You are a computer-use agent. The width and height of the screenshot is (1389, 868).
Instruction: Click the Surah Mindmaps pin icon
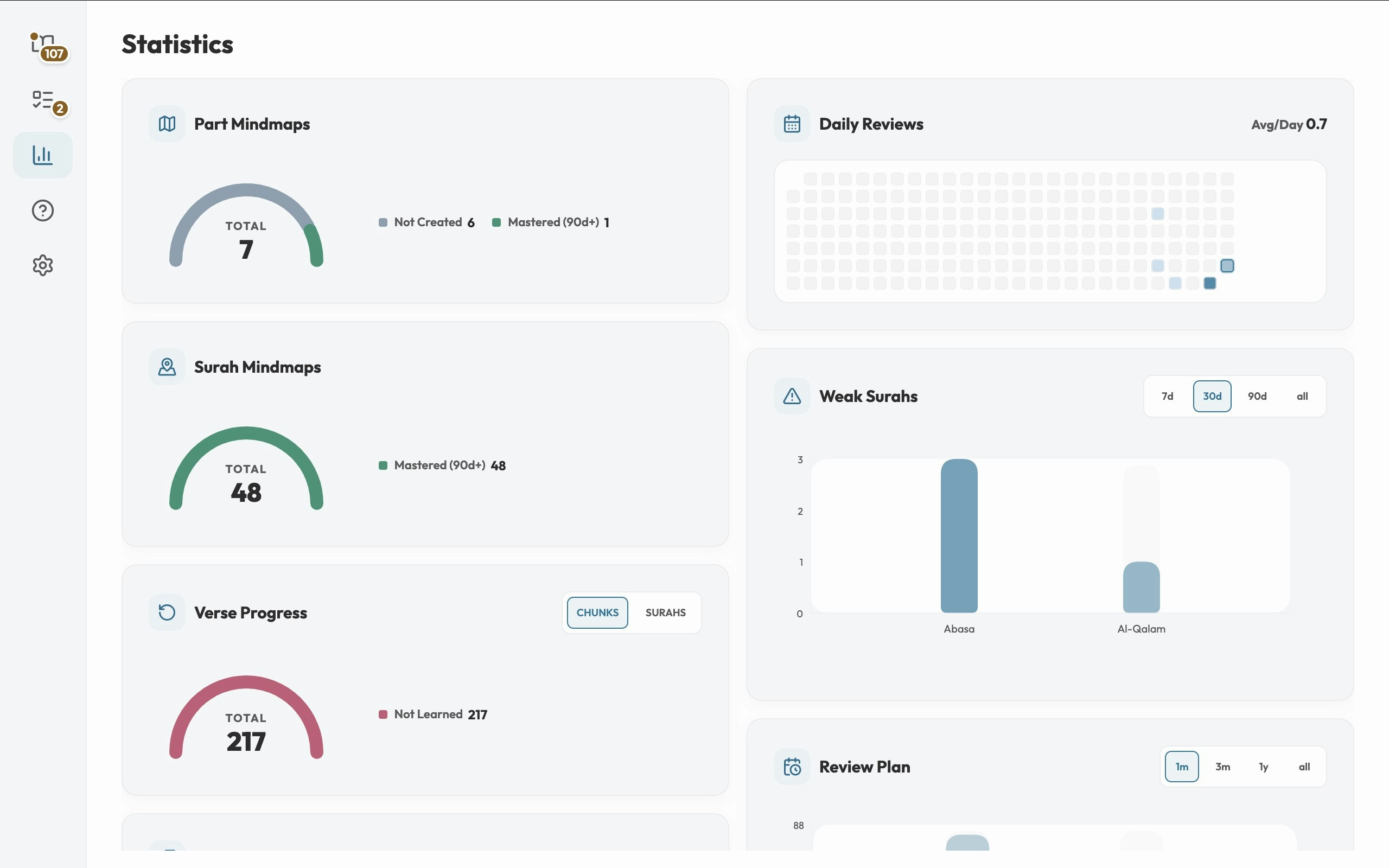pyautogui.click(x=167, y=367)
